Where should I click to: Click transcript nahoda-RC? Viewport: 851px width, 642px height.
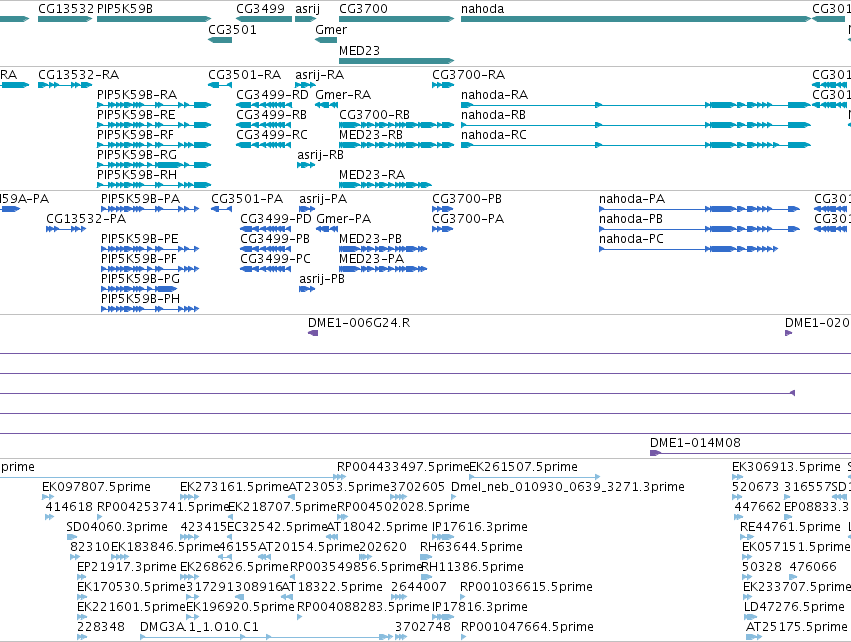click(x=494, y=135)
